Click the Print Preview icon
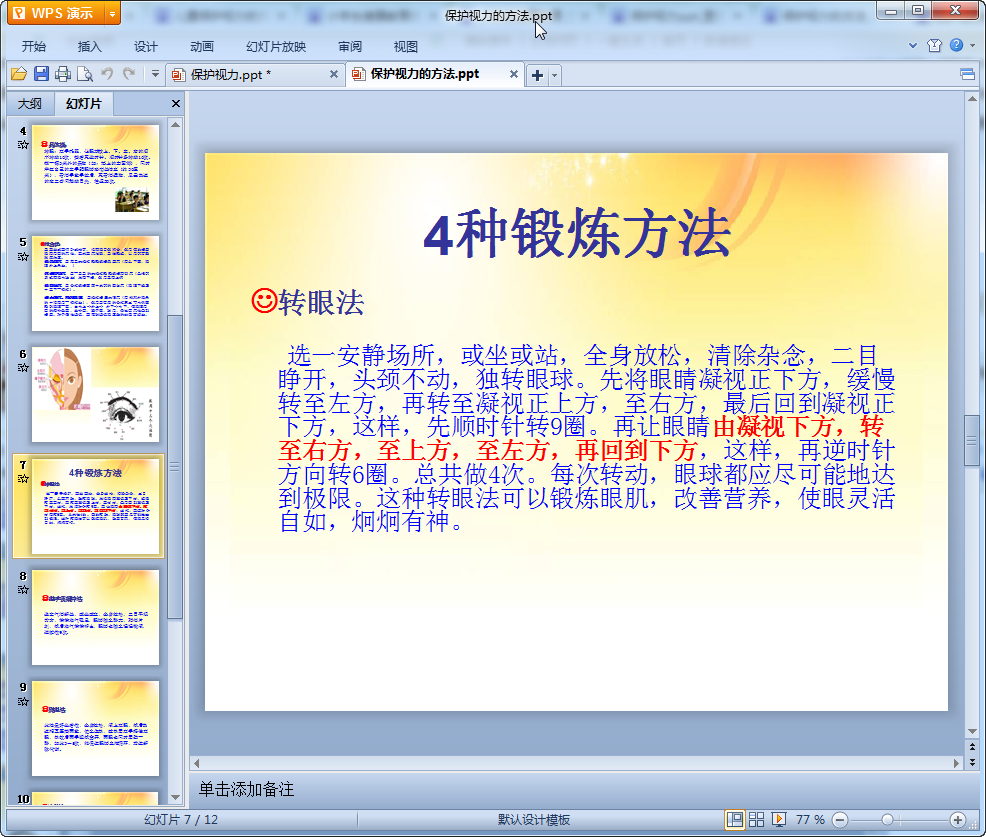Screen dimensions: 986x837 [85, 74]
